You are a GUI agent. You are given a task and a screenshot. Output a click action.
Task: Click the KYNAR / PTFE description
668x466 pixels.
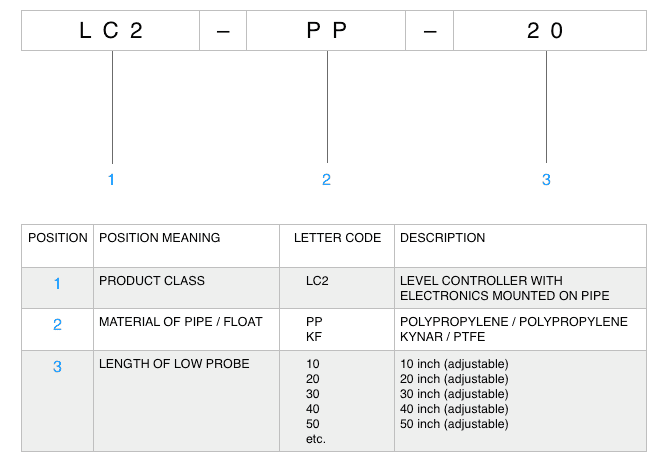click(x=442, y=337)
